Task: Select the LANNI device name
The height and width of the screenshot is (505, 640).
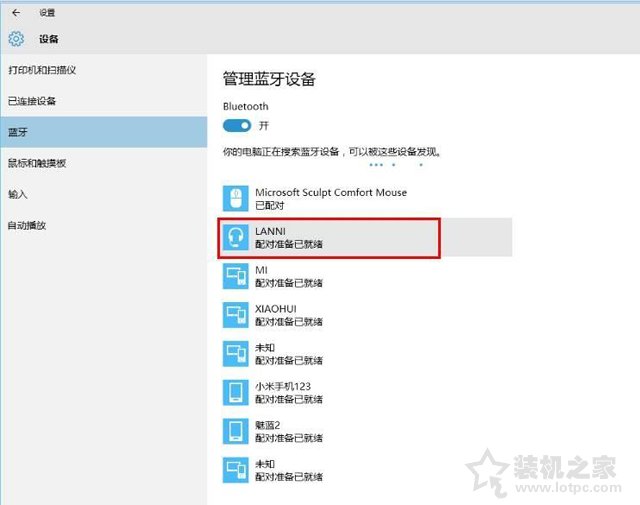Action: (270, 231)
